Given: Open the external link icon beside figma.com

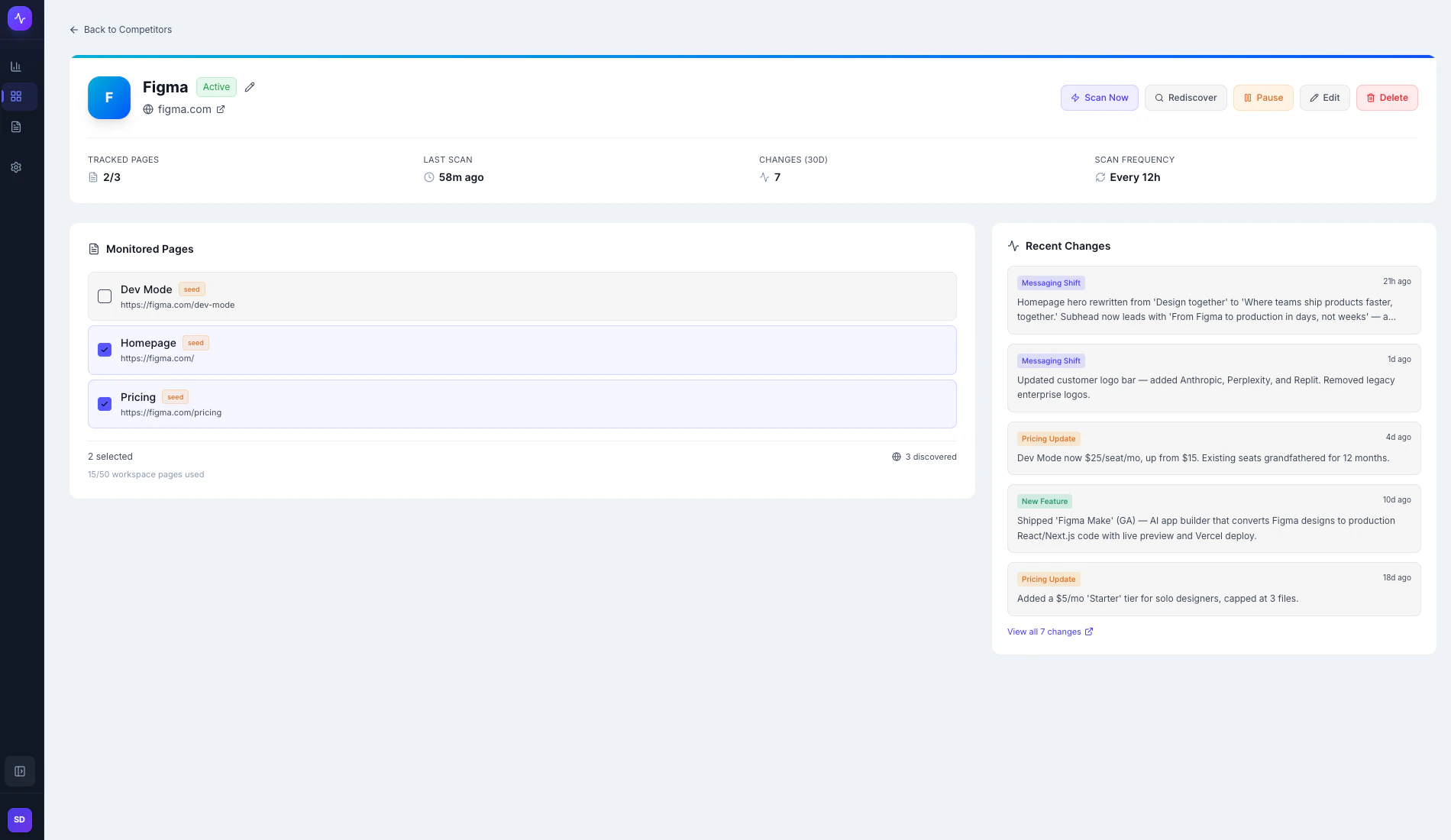Looking at the screenshot, I should [x=221, y=109].
